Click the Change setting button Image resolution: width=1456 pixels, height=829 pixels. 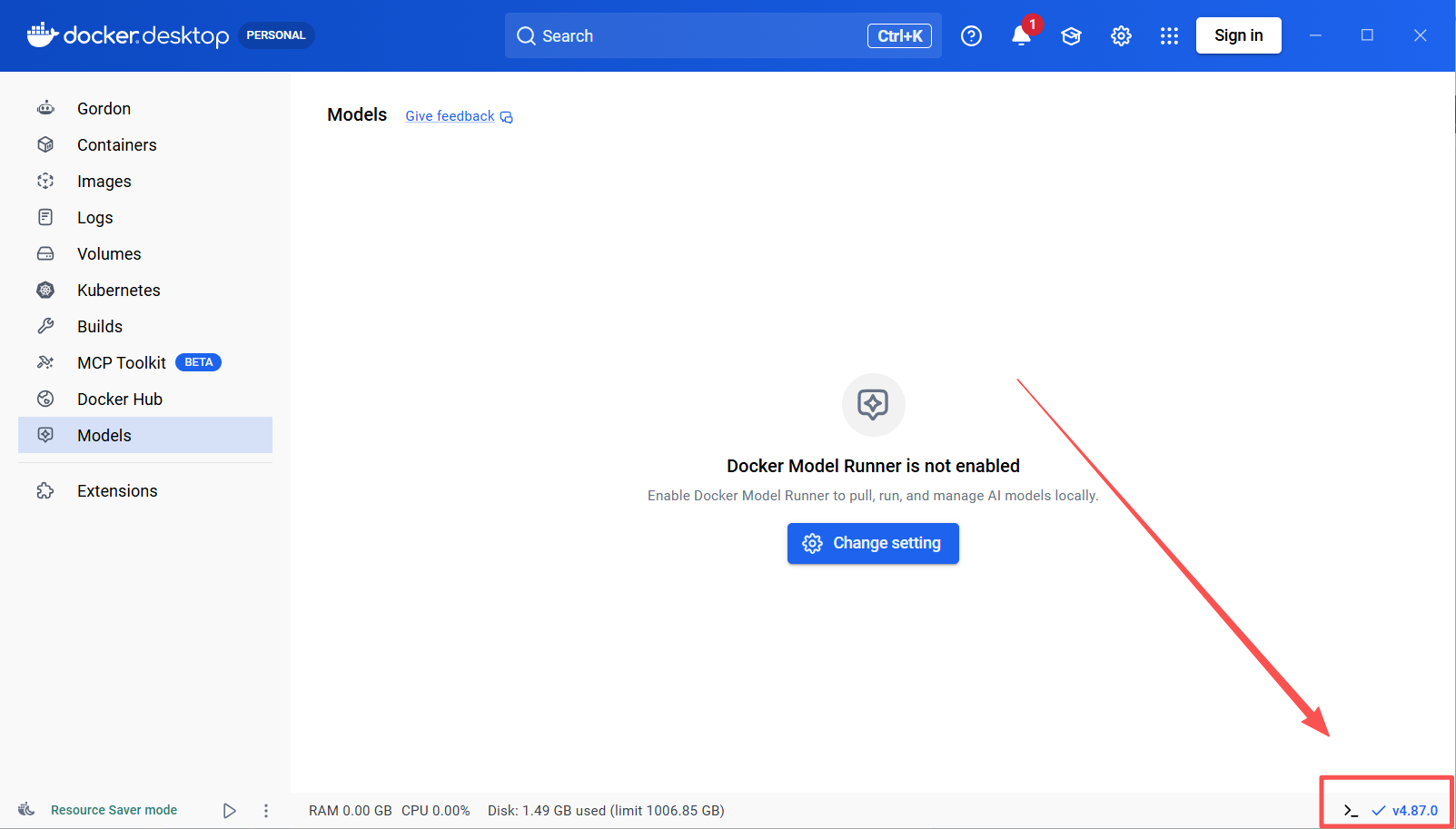pos(873,543)
